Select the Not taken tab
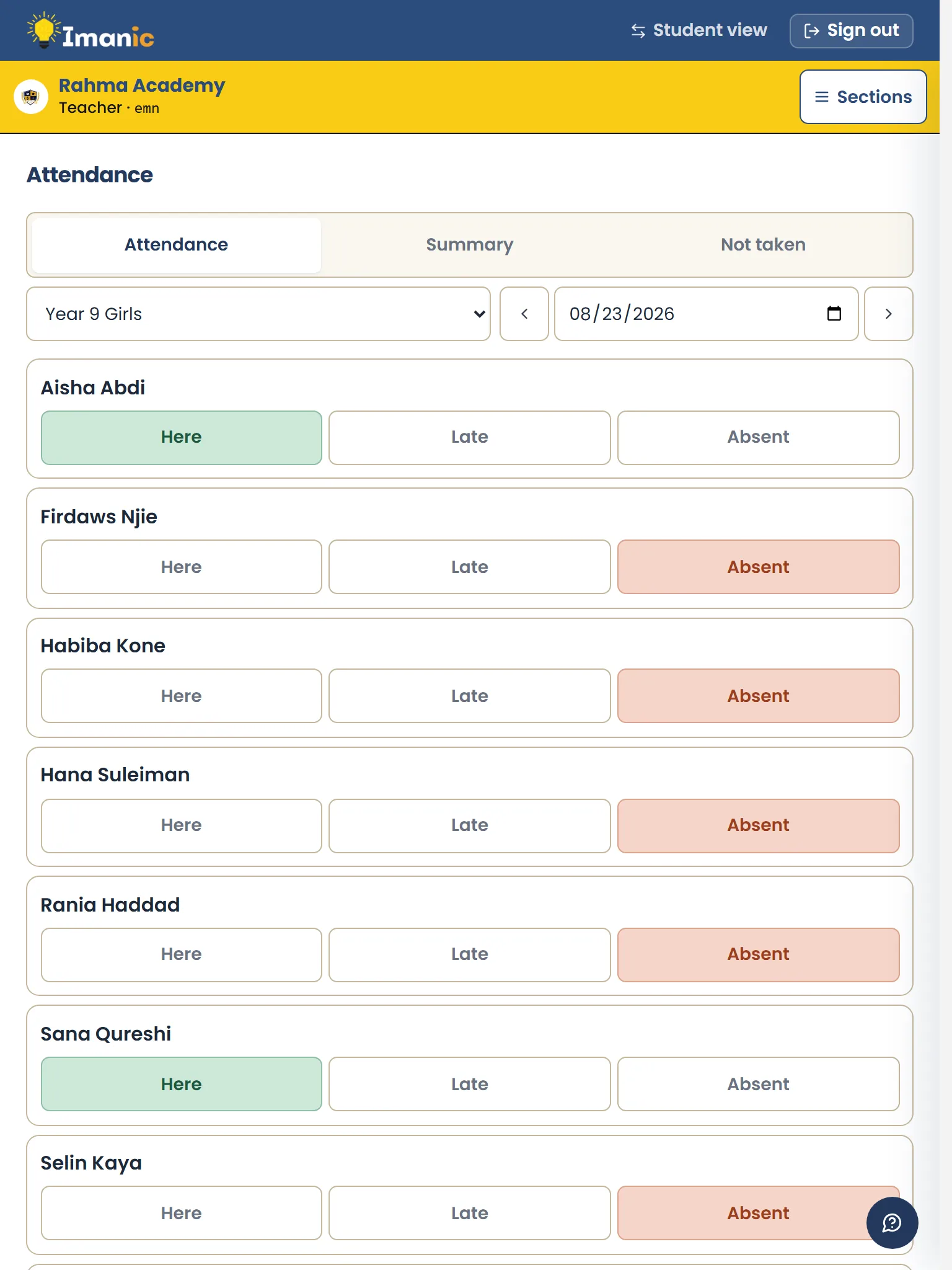 [763, 245]
